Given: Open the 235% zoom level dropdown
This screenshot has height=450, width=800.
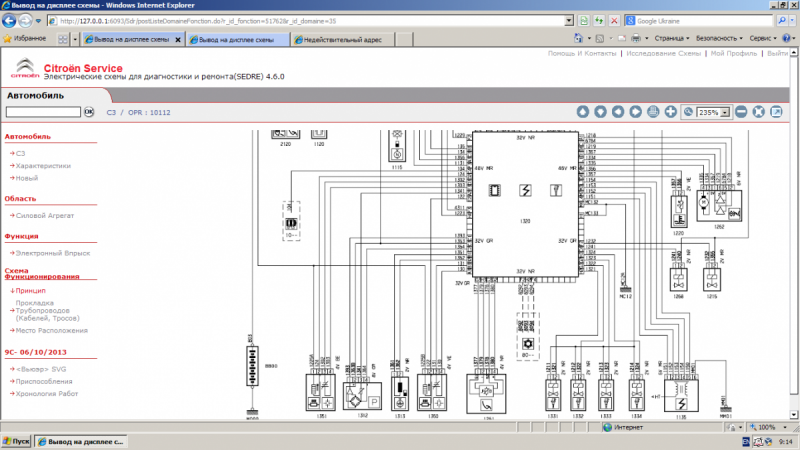Looking at the screenshot, I should click(724, 112).
